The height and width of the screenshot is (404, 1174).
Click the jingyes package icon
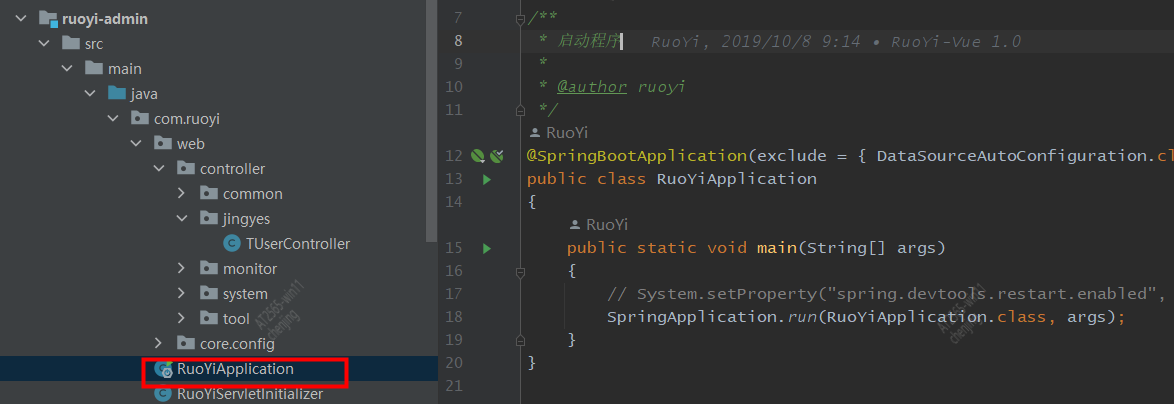click(x=208, y=218)
